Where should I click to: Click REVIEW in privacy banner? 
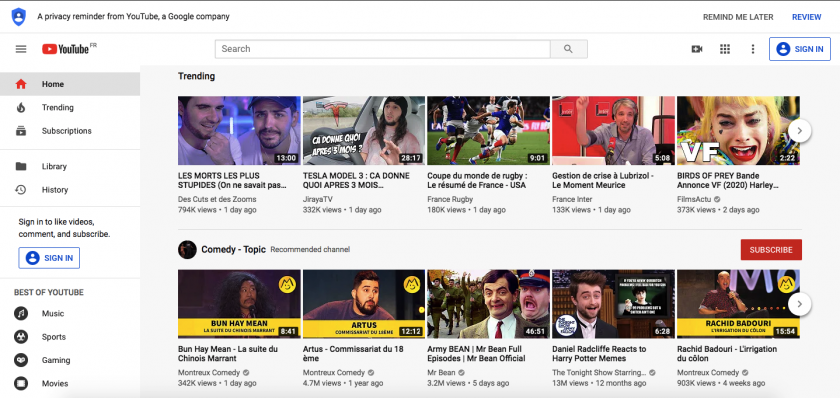click(x=806, y=17)
